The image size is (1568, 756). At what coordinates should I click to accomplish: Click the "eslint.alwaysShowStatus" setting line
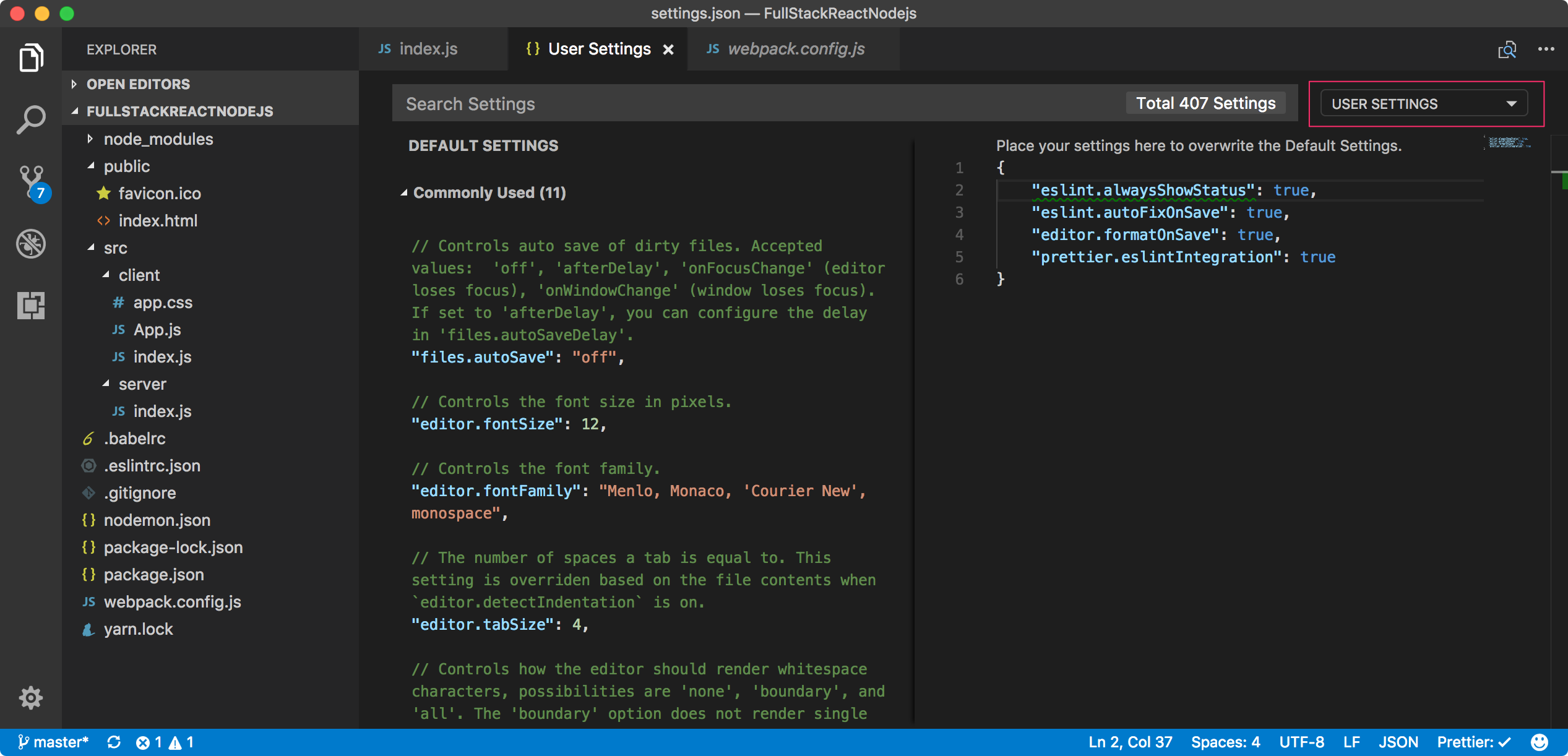point(1173,191)
